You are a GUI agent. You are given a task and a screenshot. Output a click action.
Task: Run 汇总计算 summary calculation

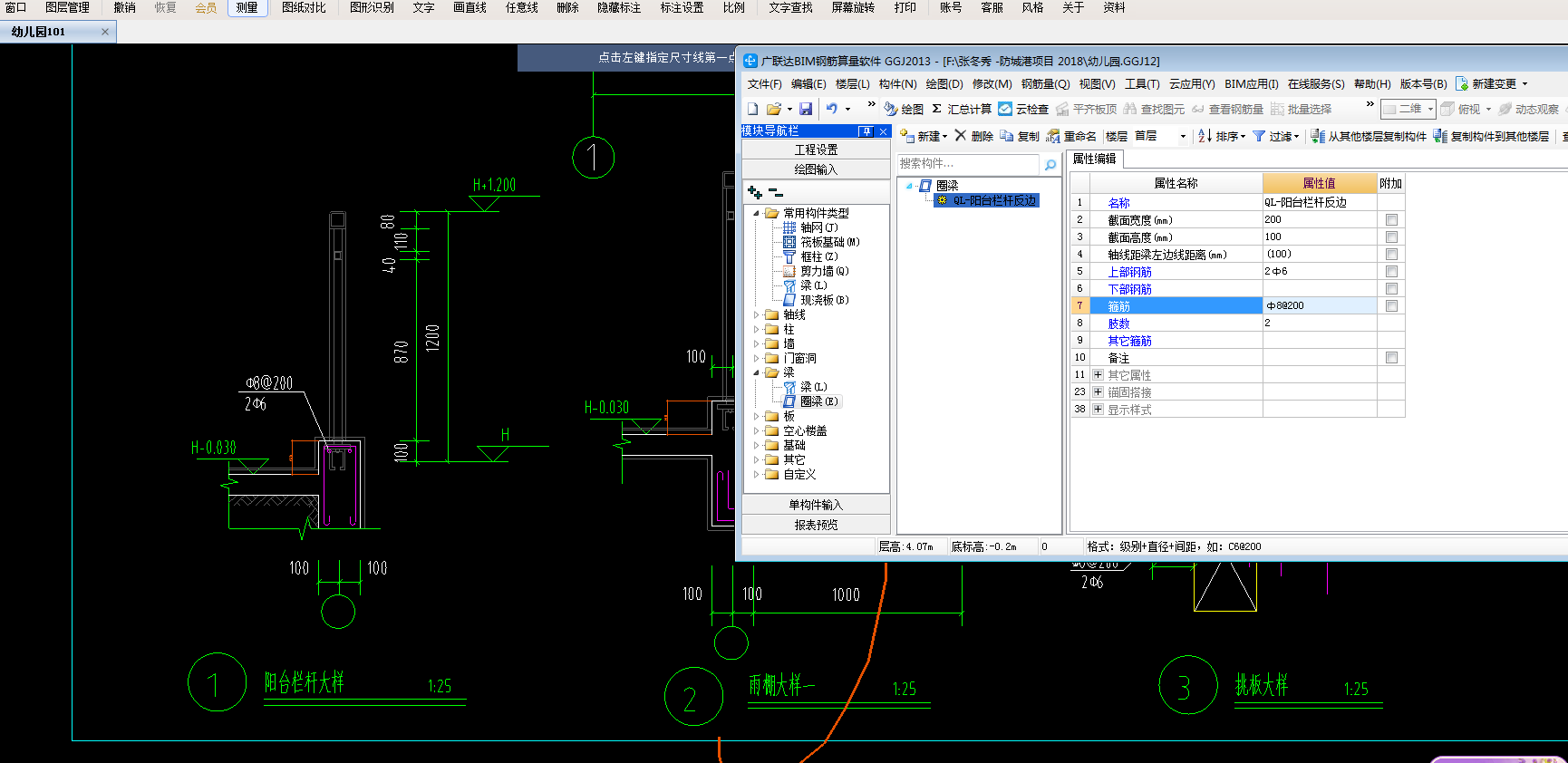(x=962, y=109)
